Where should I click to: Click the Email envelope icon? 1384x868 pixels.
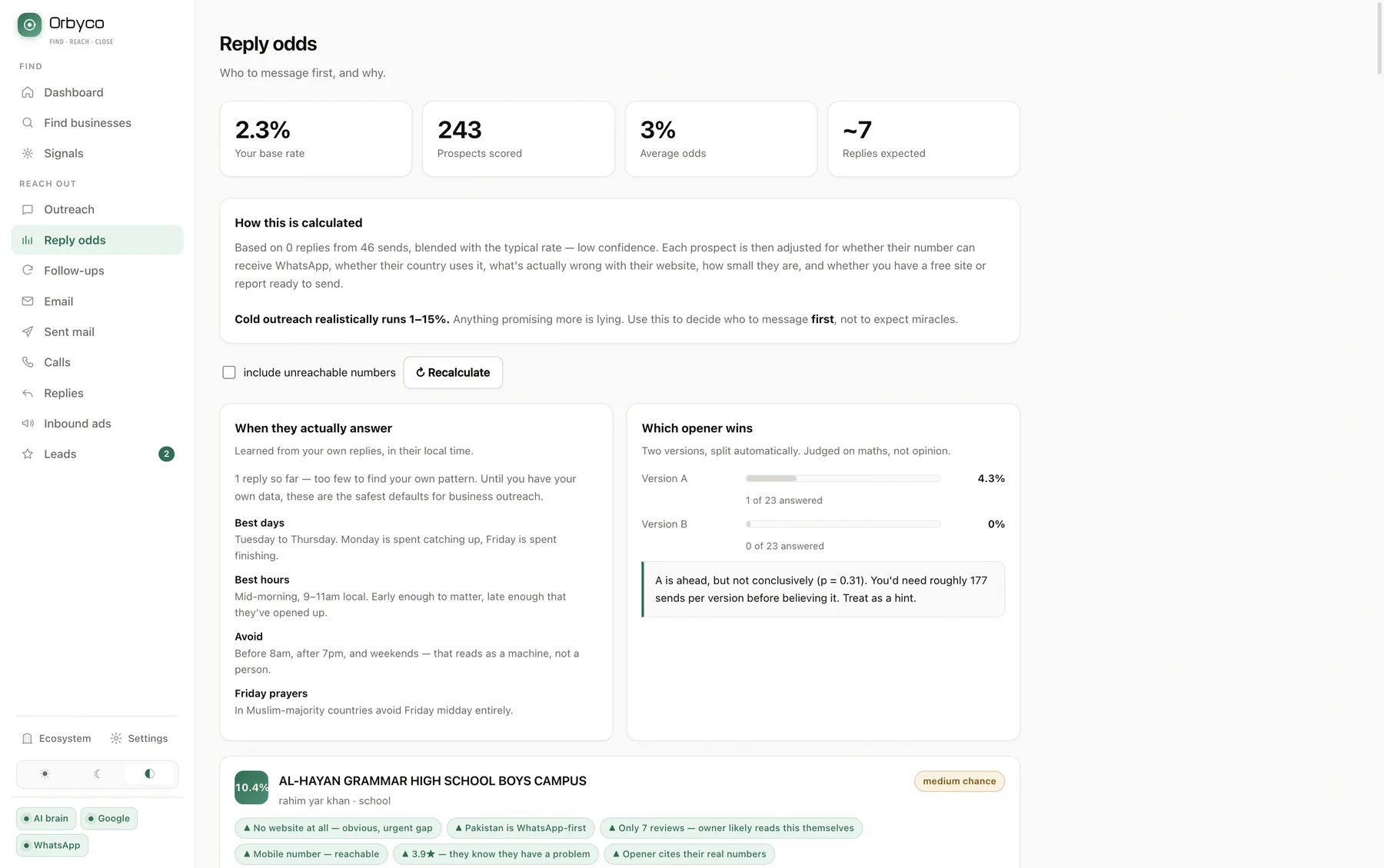tap(28, 301)
